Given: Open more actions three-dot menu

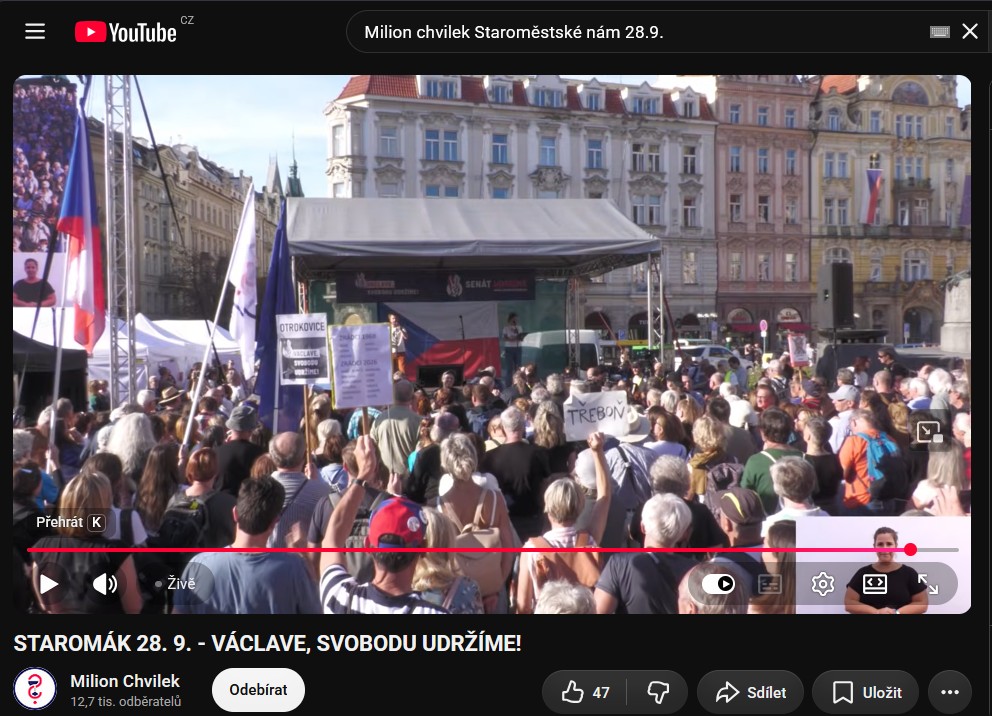Looking at the screenshot, I should click(950, 693).
